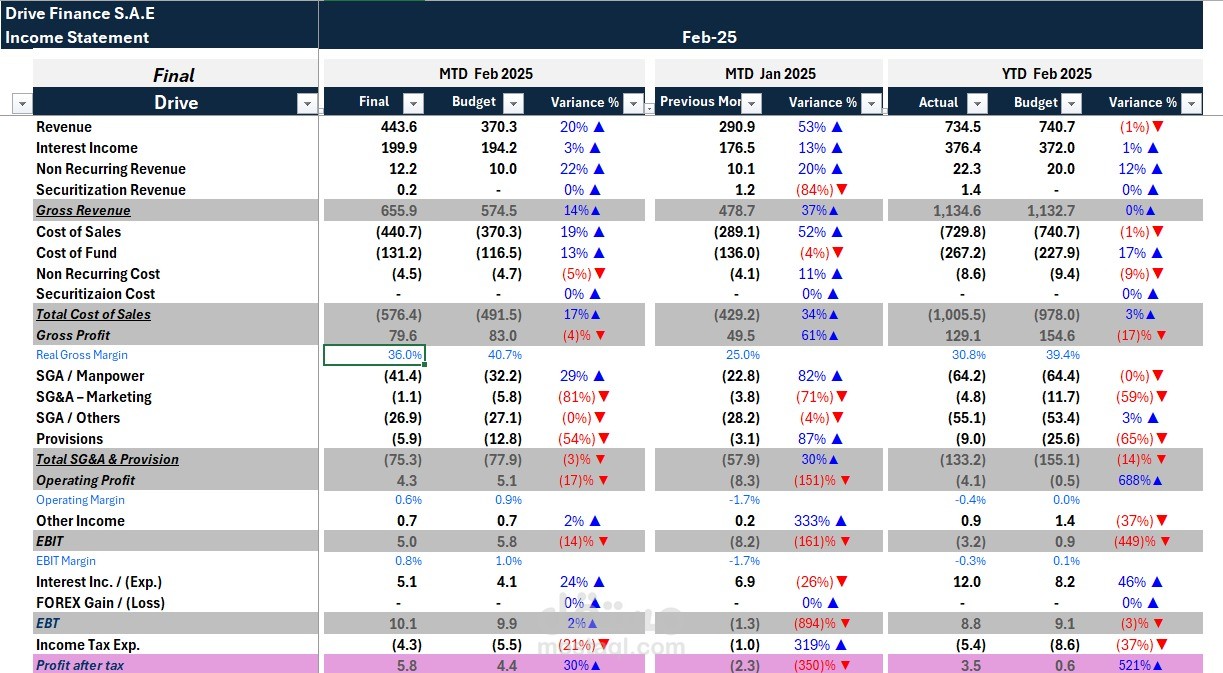The width and height of the screenshot is (1223, 673).
Task: Open the Previous Month column filter dropdown
Action: [752, 103]
